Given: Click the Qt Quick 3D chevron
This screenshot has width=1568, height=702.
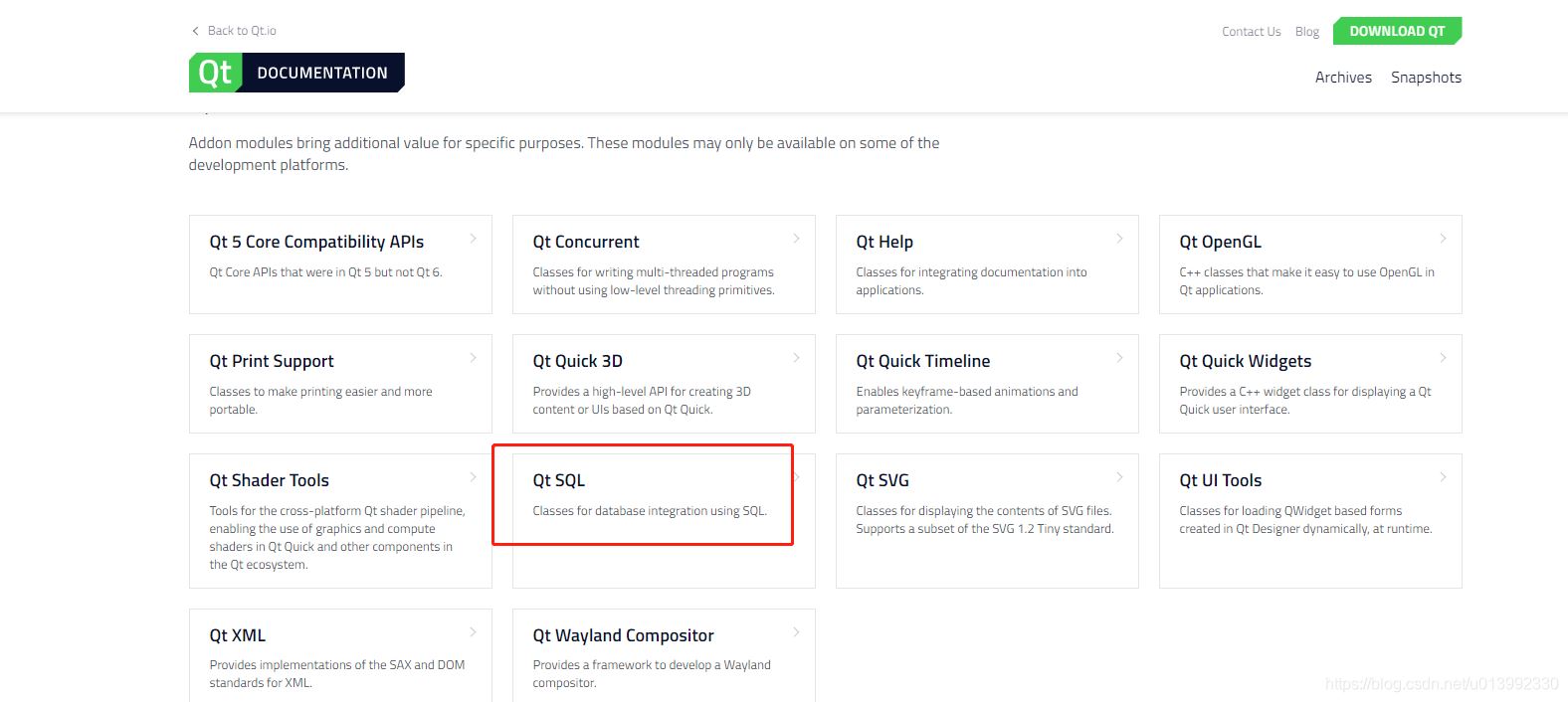Looking at the screenshot, I should click(796, 358).
